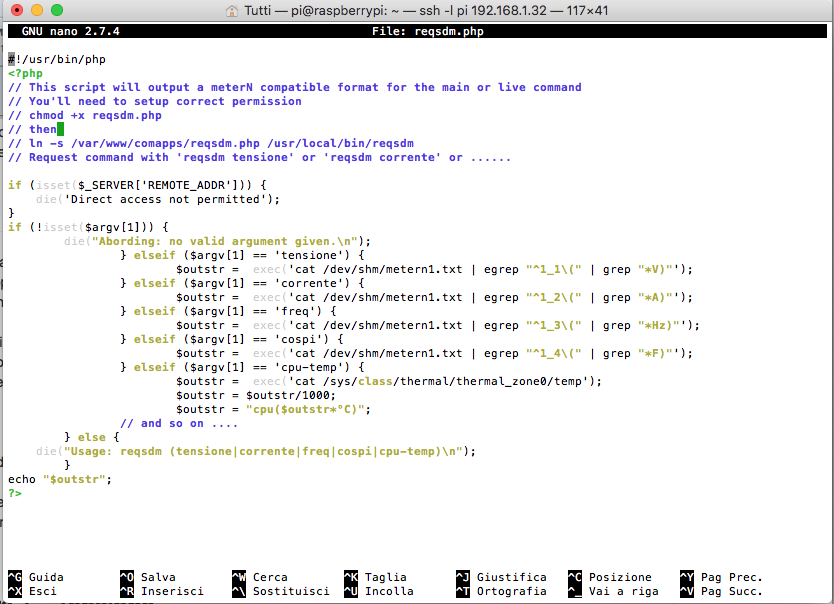The width and height of the screenshot is (834, 604).
Task: Click the echo "$outstr" line
Action: pos(60,480)
